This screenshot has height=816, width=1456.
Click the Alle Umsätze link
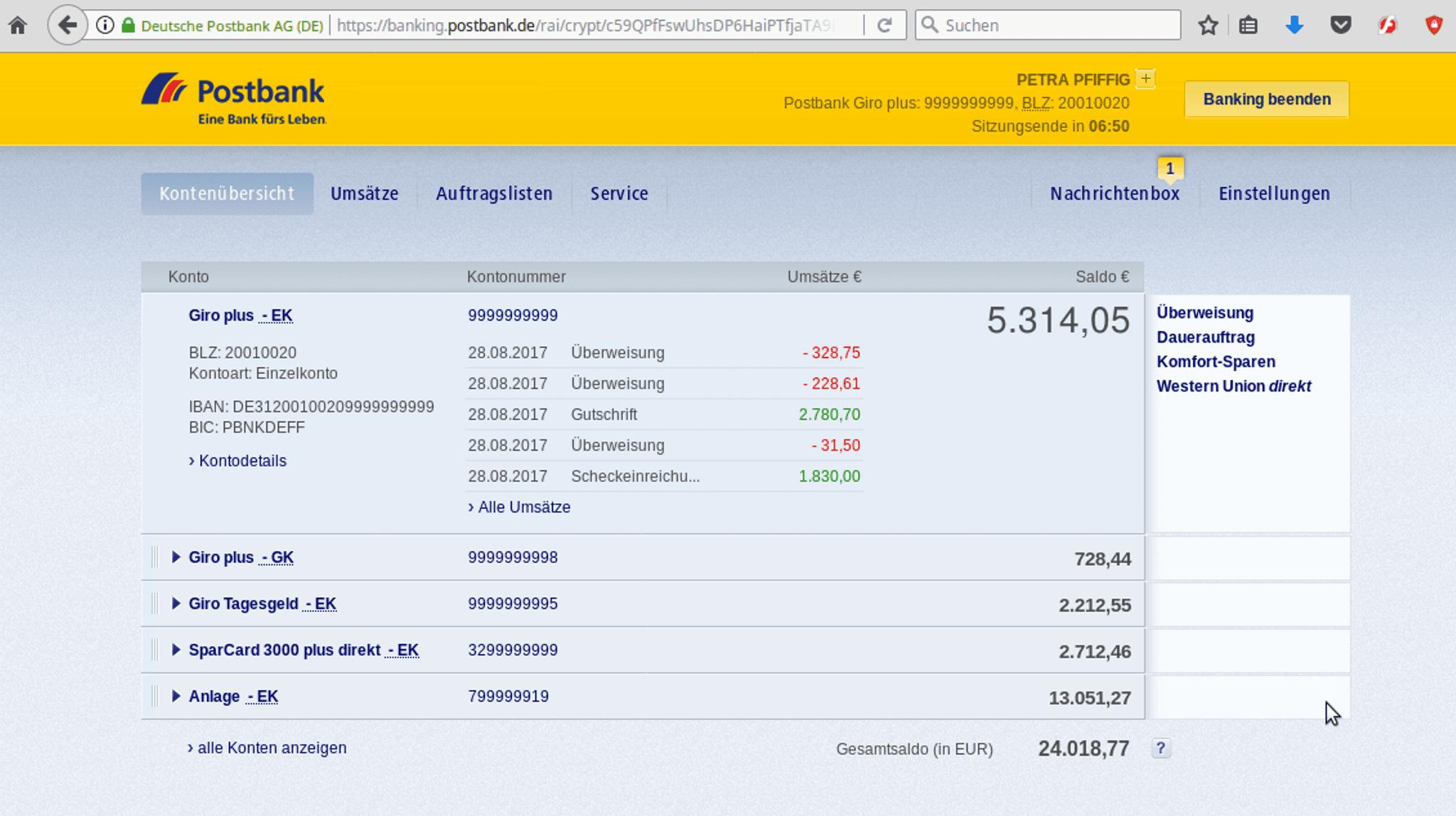525,506
